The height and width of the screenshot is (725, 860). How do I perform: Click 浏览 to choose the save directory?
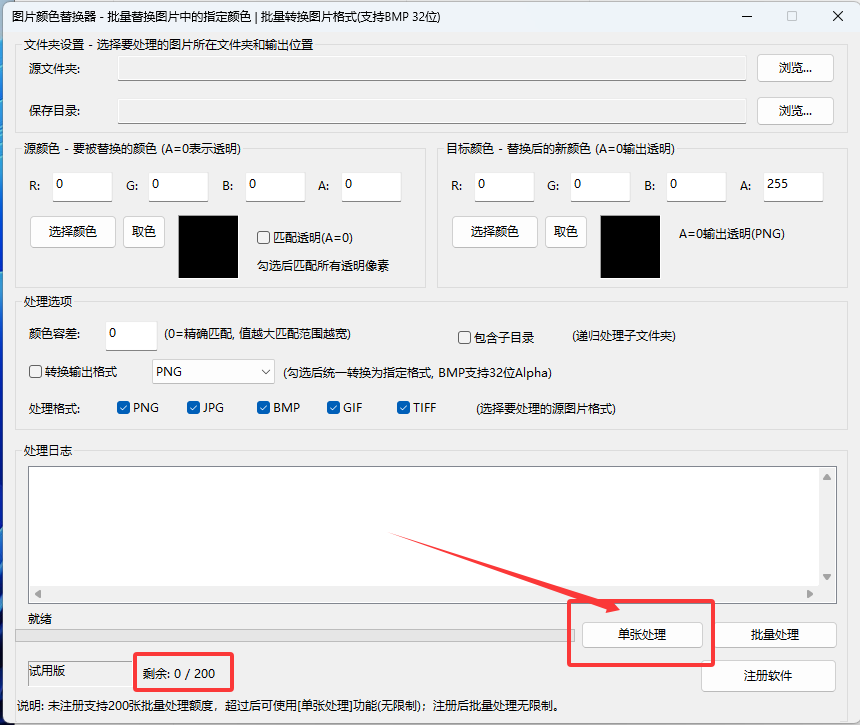pyautogui.click(x=795, y=110)
